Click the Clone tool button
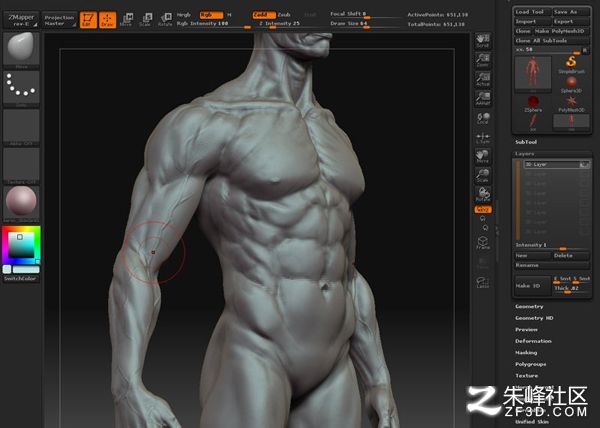The width and height of the screenshot is (600, 428). click(523, 31)
